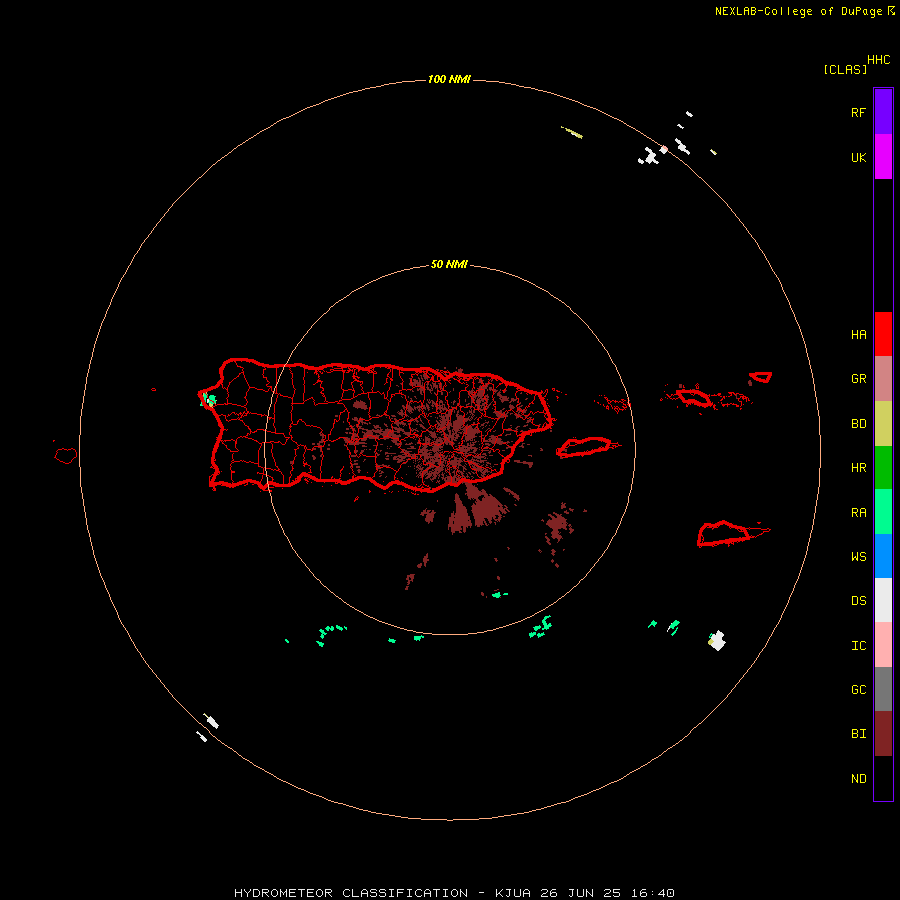
Task: Click the BI brown legend swatch
Action: (x=883, y=734)
